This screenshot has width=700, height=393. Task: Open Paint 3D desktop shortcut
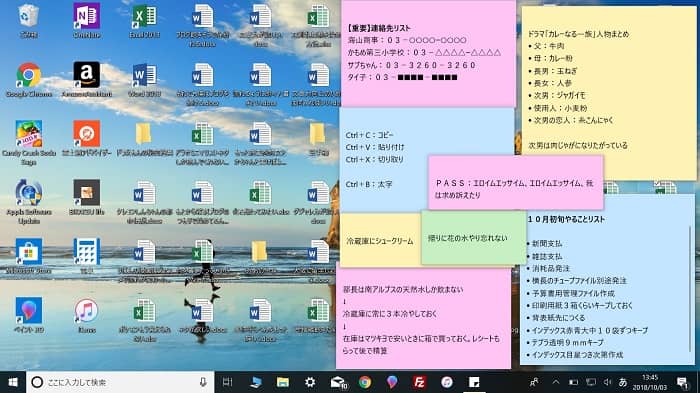click(x=29, y=315)
